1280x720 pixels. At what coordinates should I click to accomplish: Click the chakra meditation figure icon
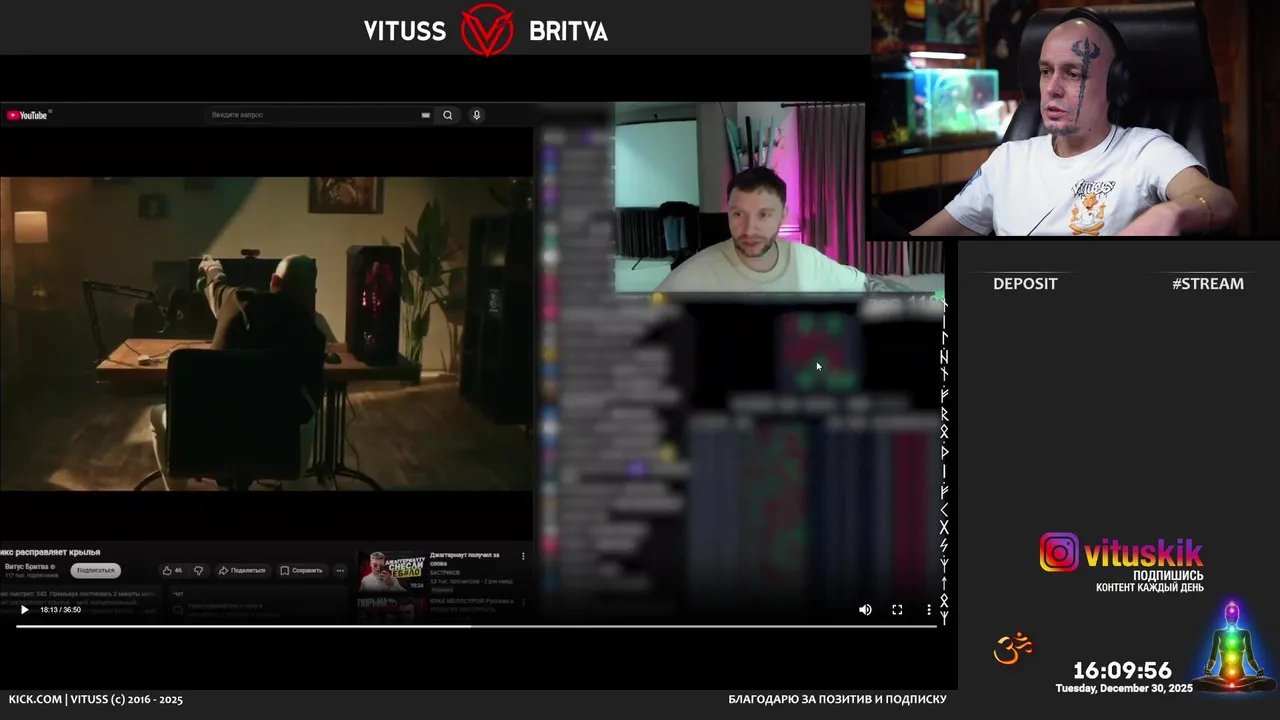pyautogui.click(x=1232, y=647)
